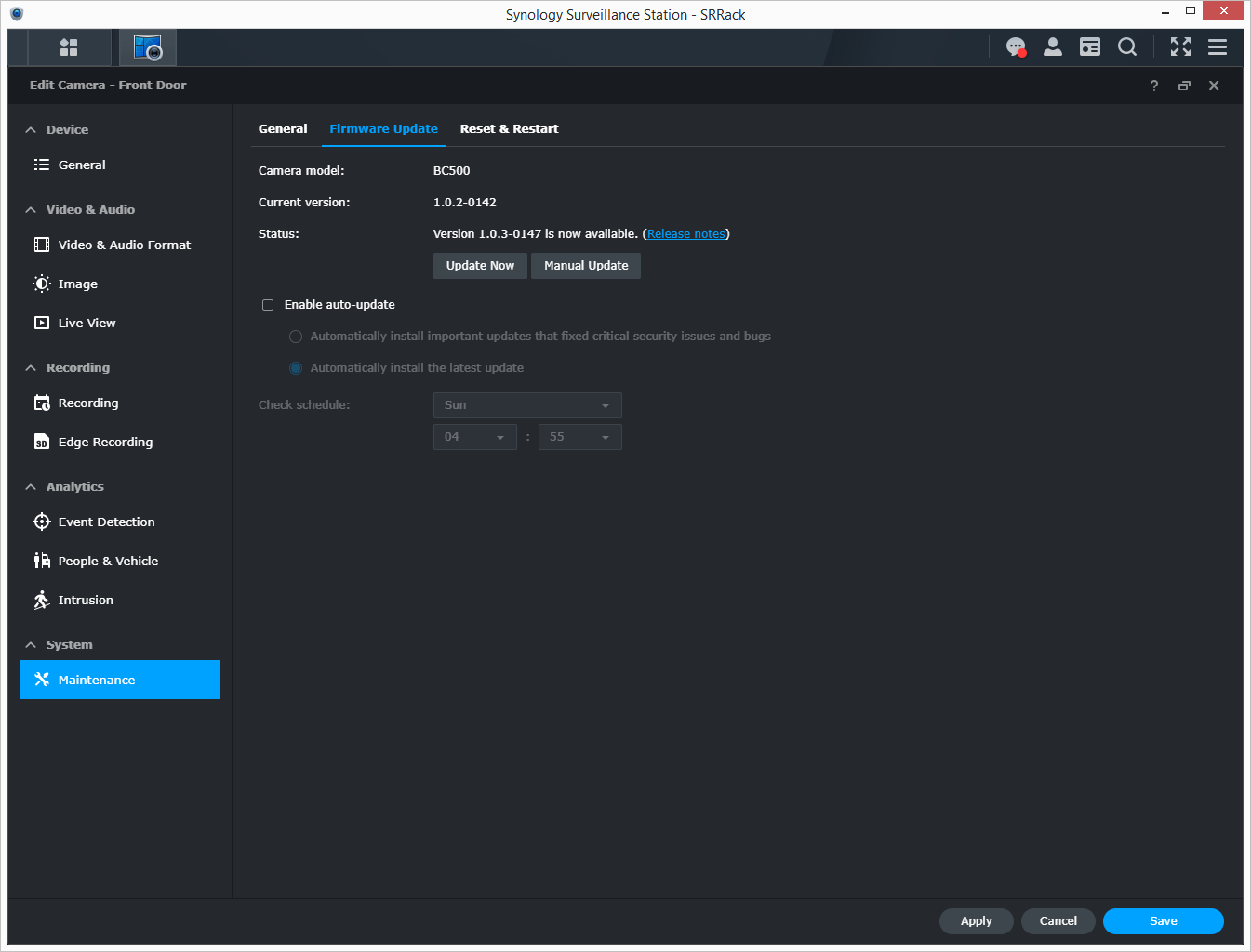
Task: Open the Release notes link
Action: tap(686, 234)
